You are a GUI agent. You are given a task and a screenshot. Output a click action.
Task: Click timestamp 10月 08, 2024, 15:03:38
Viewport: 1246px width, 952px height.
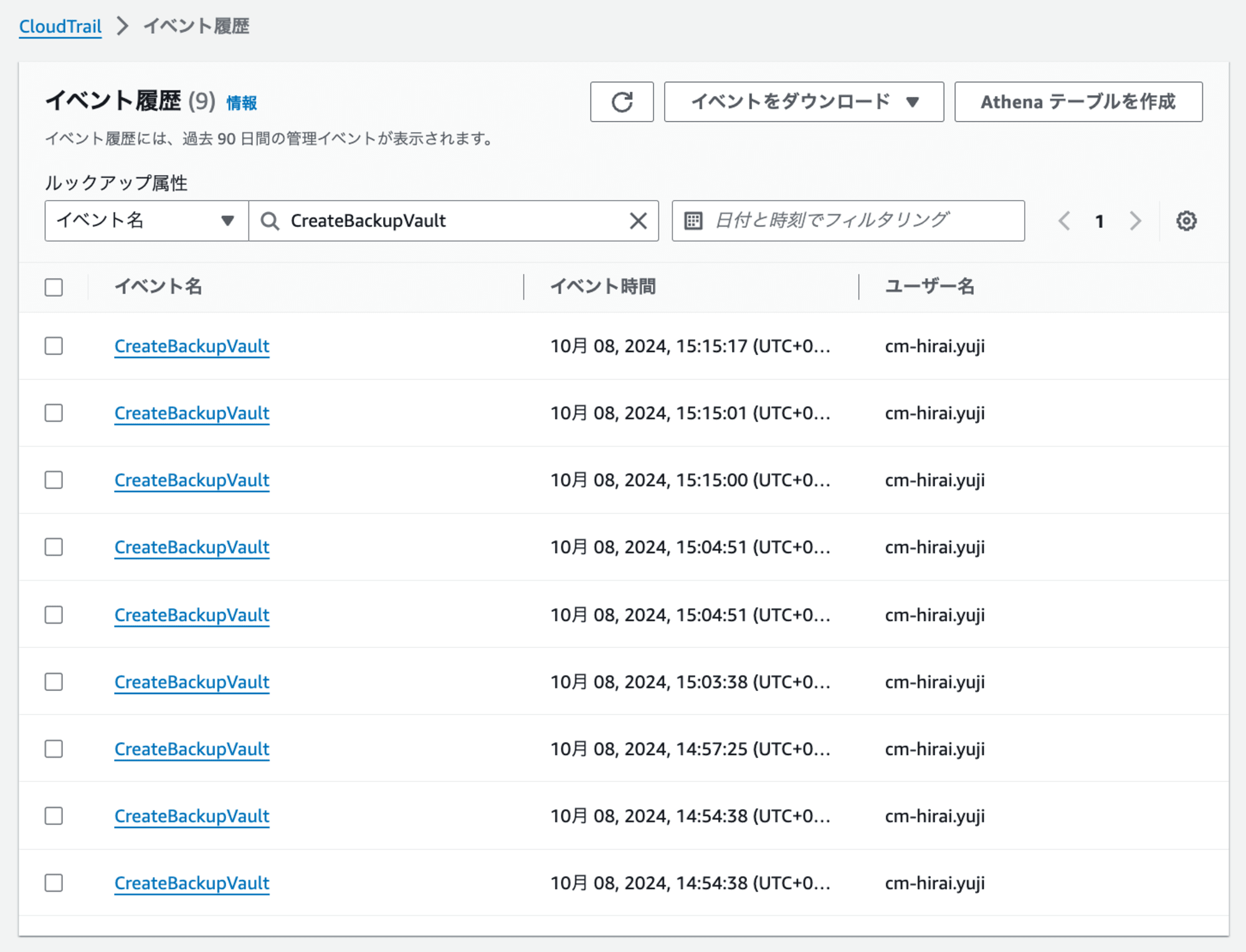click(x=690, y=682)
